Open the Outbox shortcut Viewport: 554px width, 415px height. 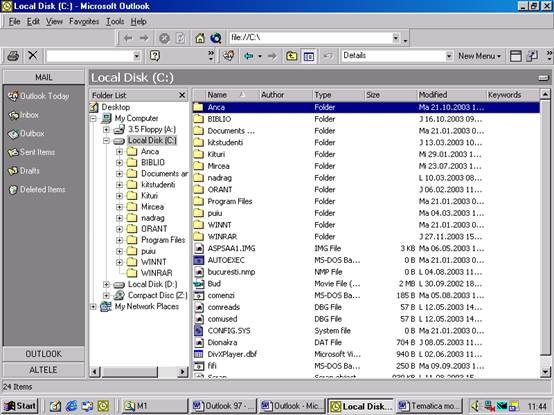pos(26,134)
